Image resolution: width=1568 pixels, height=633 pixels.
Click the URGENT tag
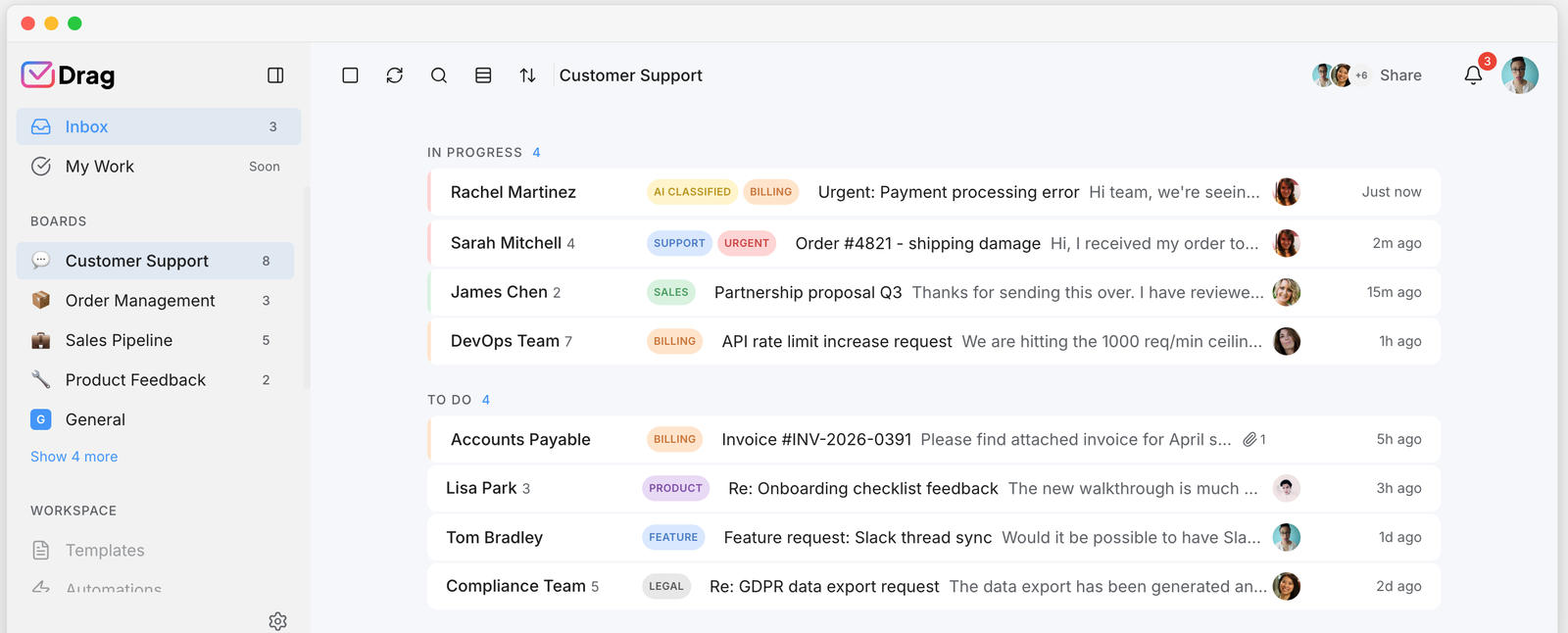click(747, 243)
